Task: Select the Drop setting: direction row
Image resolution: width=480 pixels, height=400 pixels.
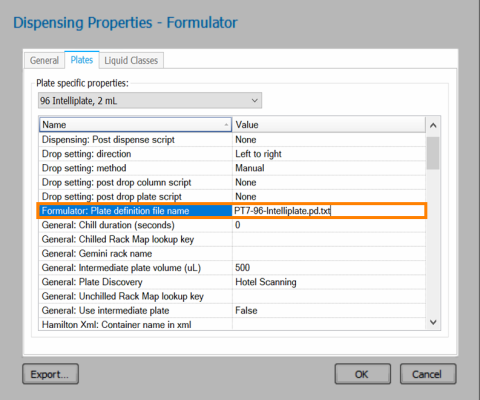Action: tap(232, 154)
